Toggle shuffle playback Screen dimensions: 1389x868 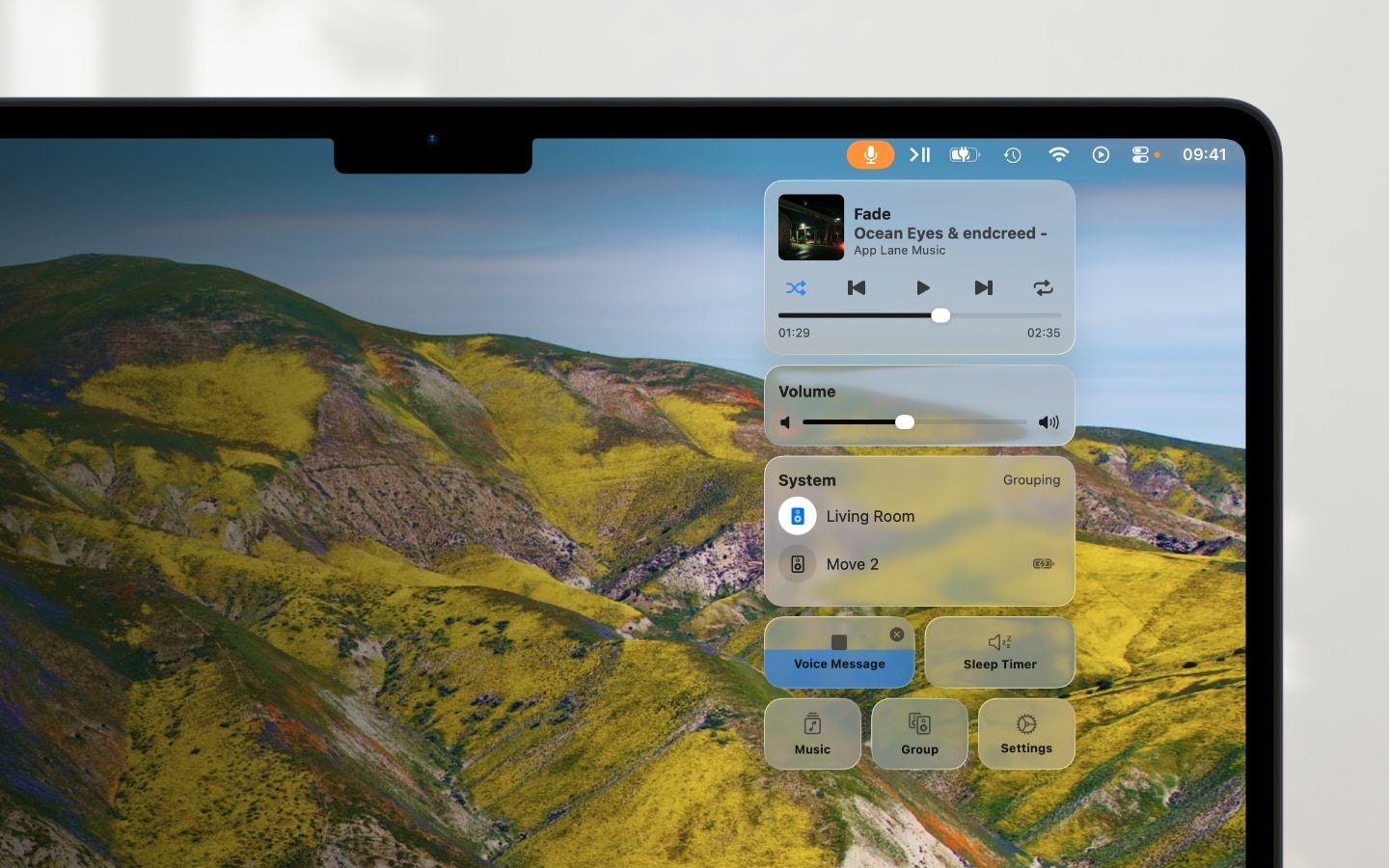point(796,287)
